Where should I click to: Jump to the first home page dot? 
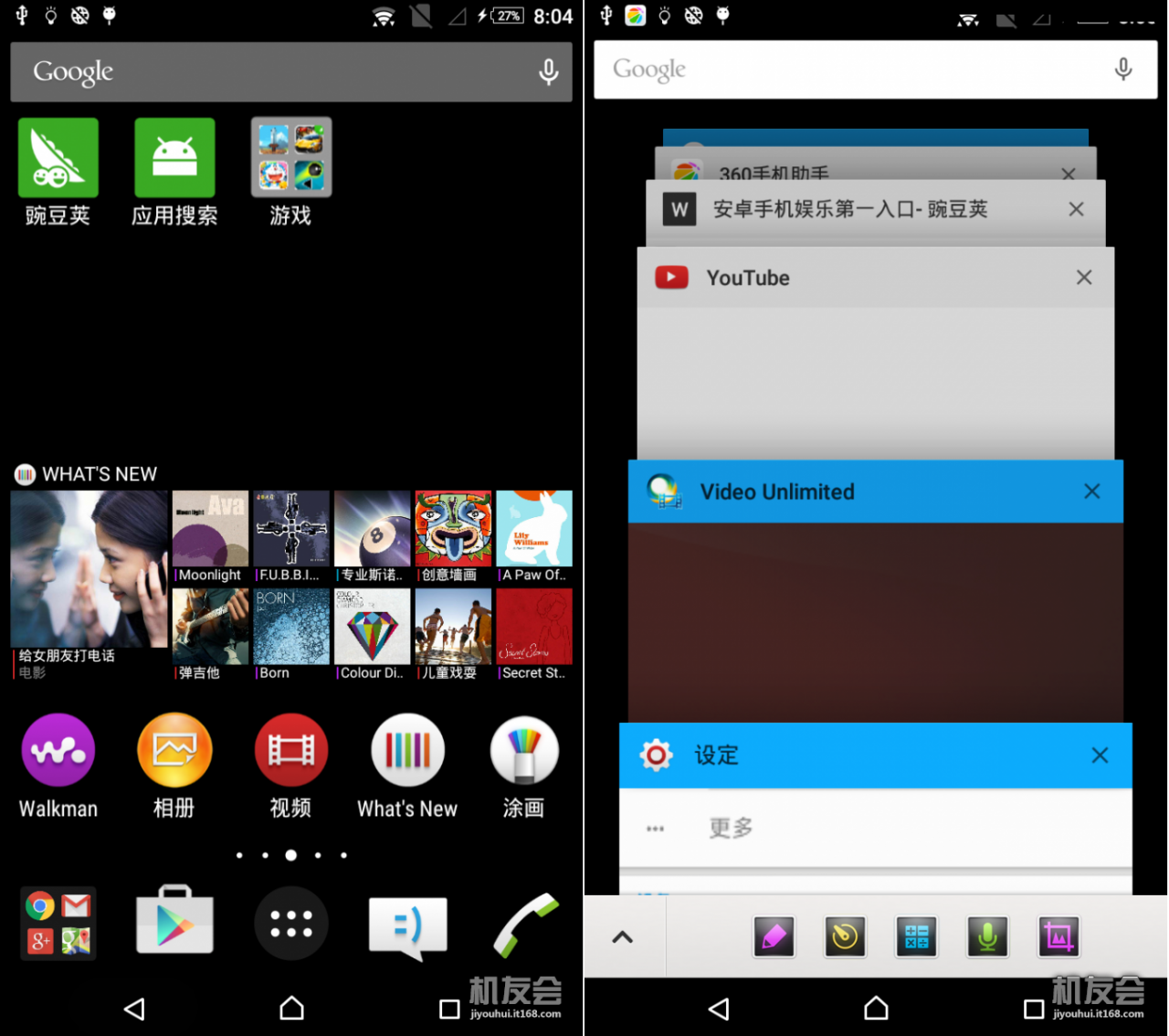tap(239, 855)
